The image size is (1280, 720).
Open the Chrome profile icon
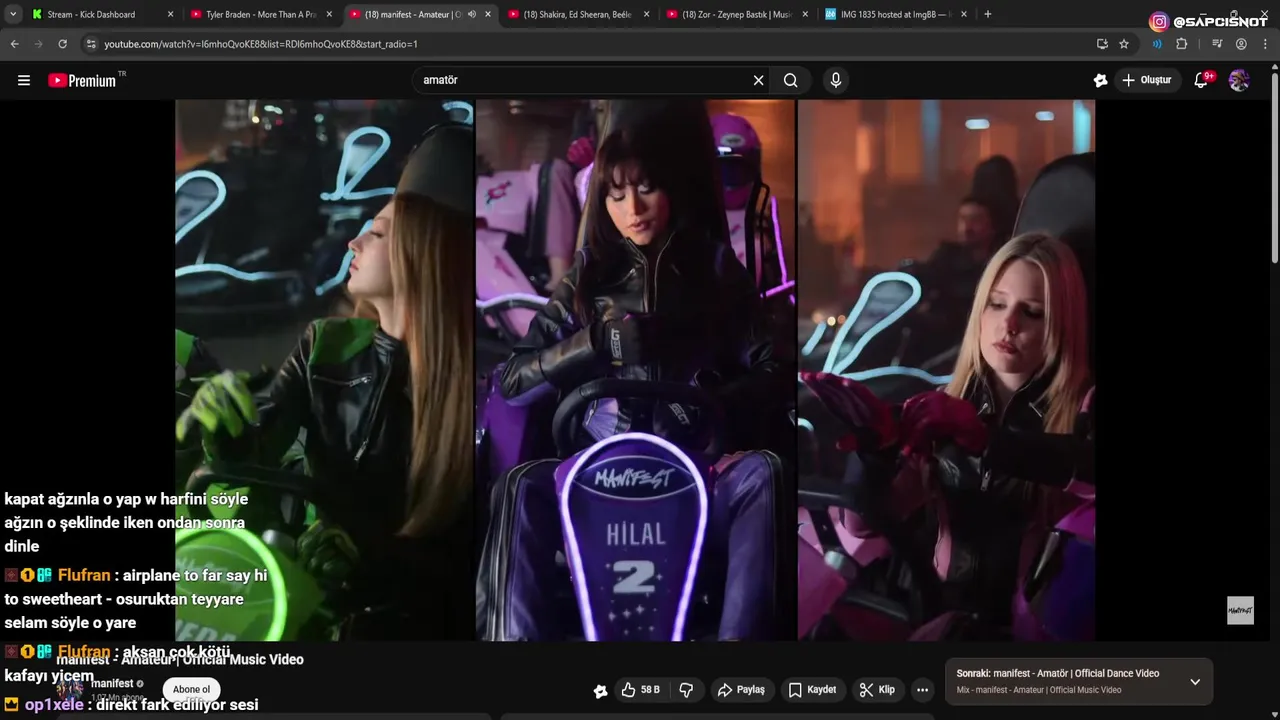[1241, 44]
